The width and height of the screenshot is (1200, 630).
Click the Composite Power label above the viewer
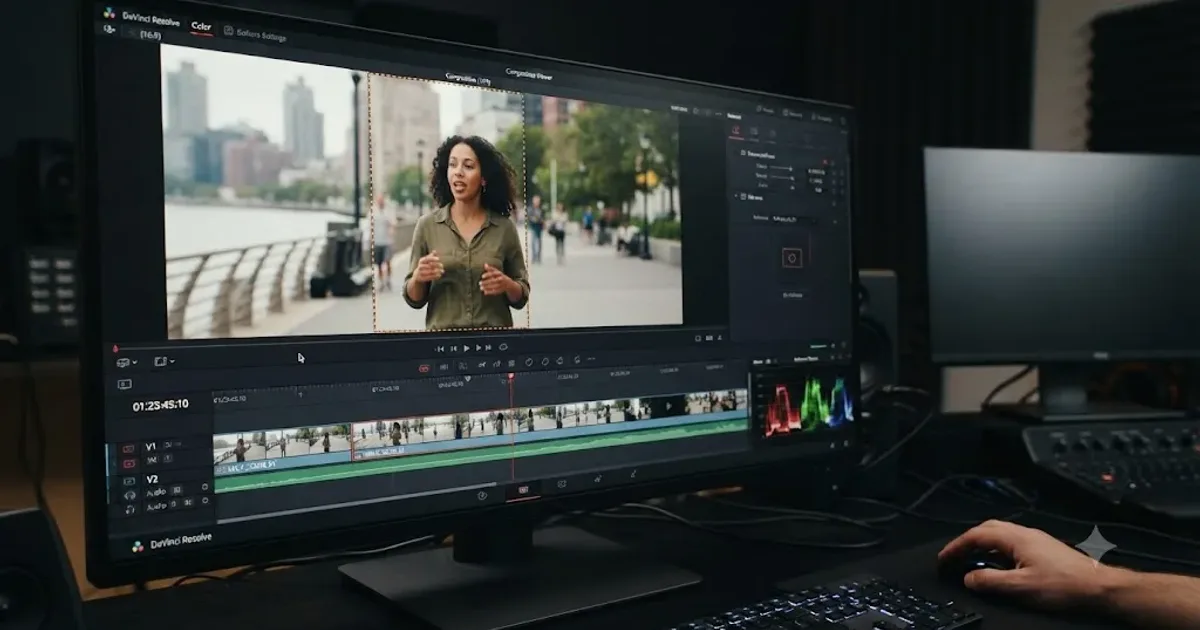(x=529, y=73)
